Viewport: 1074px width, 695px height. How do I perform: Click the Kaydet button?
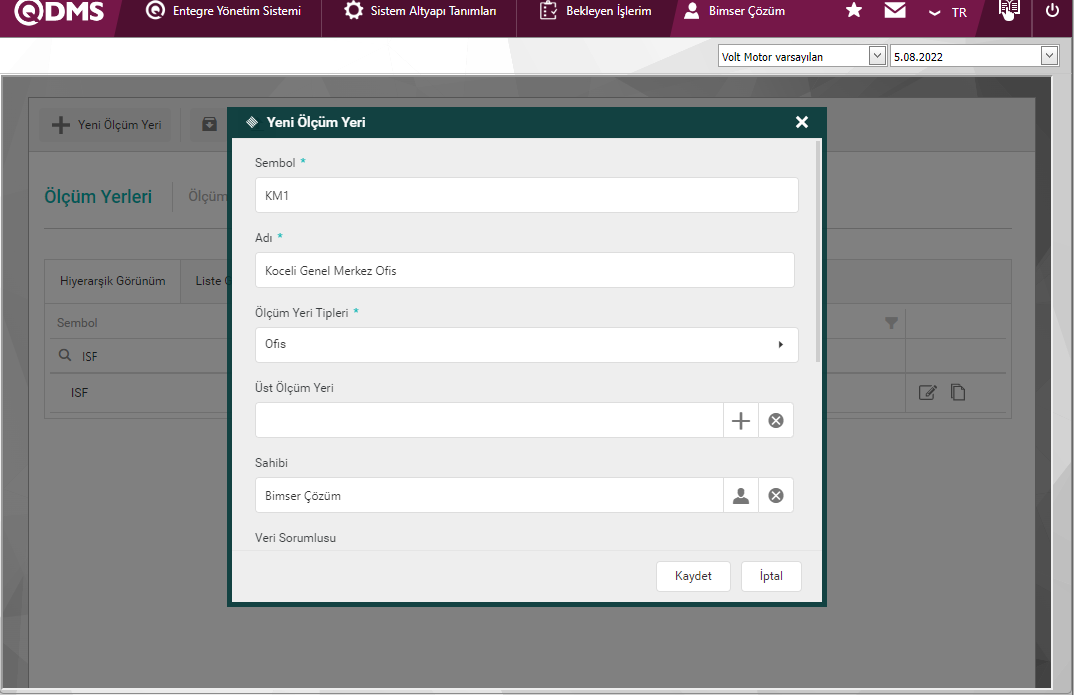(x=693, y=576)
